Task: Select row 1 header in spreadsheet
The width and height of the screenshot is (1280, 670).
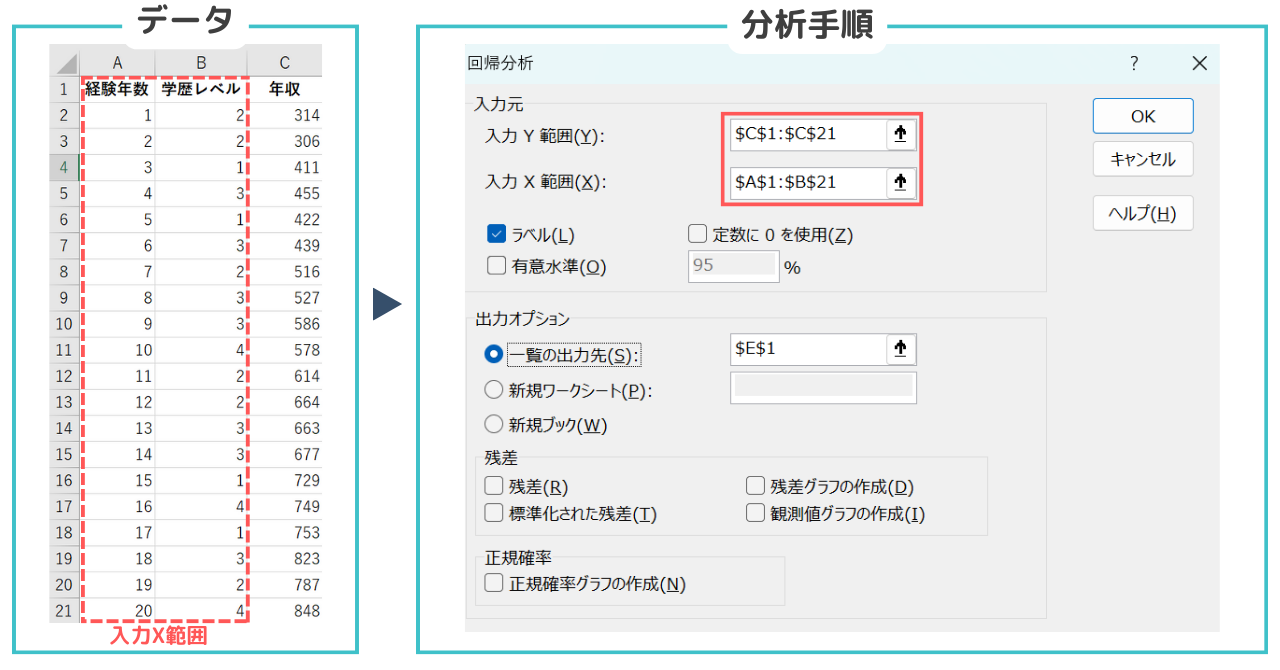Action: [64, 89]
